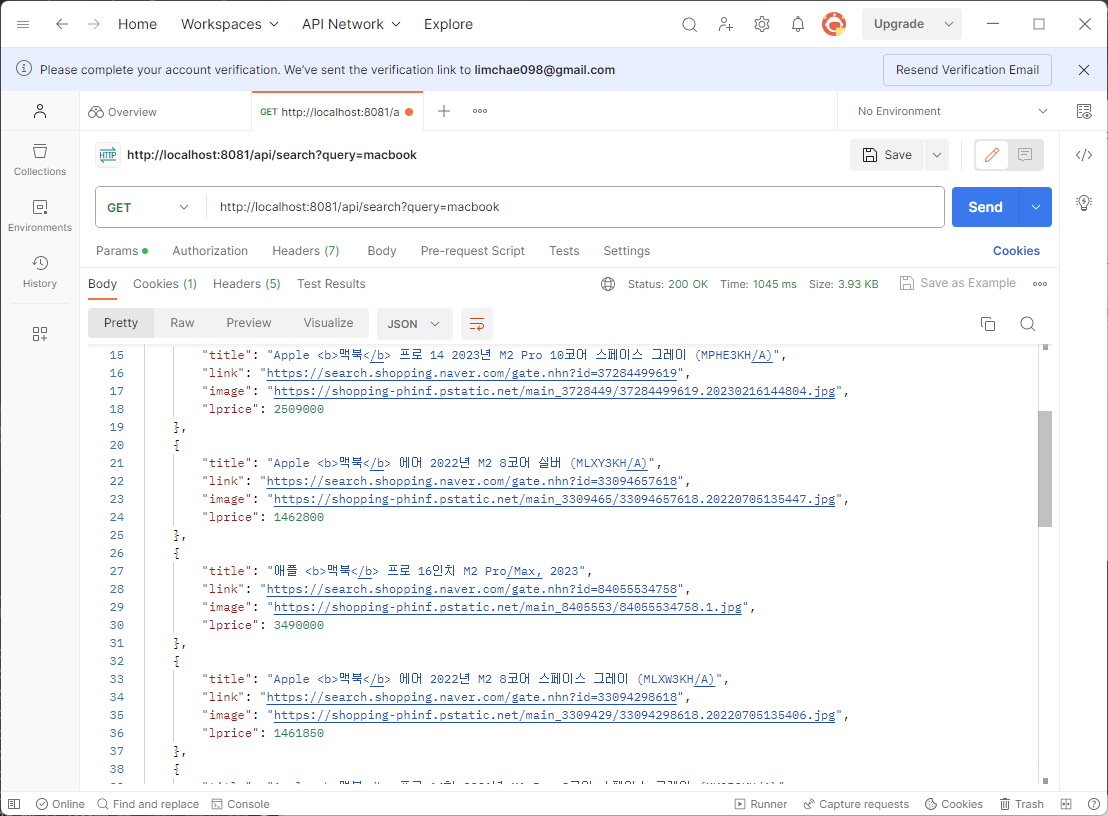
Task: Go forward with the right arrow
Action: (94, 24)
